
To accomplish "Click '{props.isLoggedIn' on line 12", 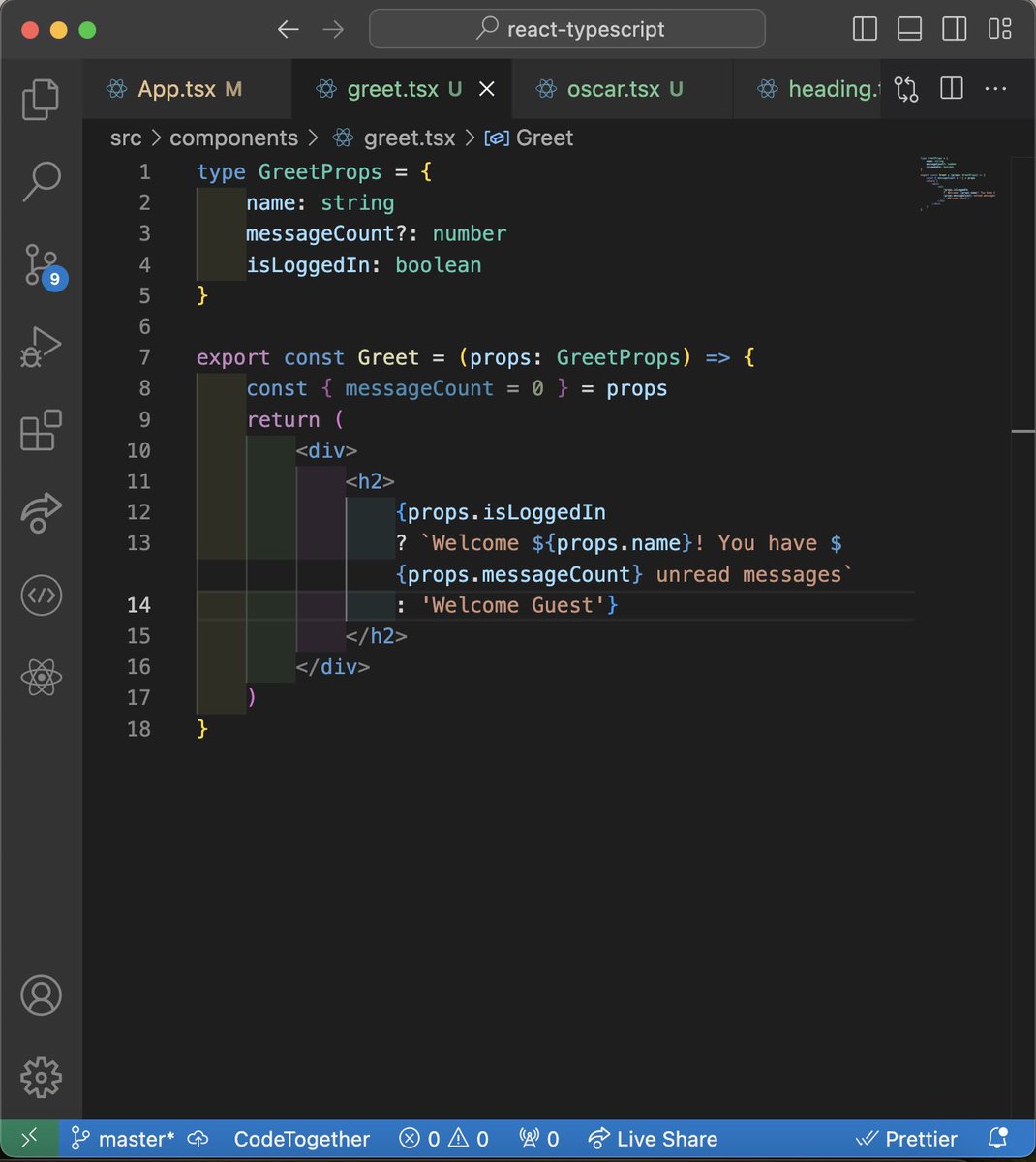I will pos(501,512).
